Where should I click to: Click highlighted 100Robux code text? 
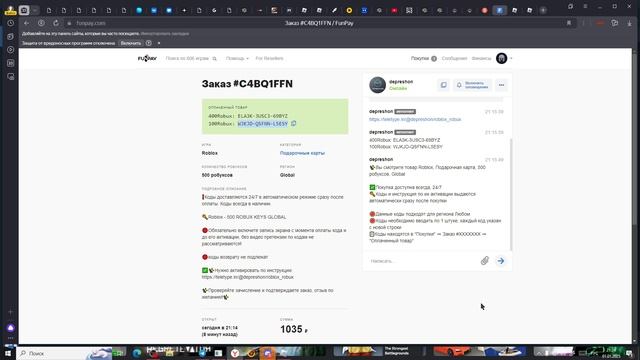coord(262,123)
